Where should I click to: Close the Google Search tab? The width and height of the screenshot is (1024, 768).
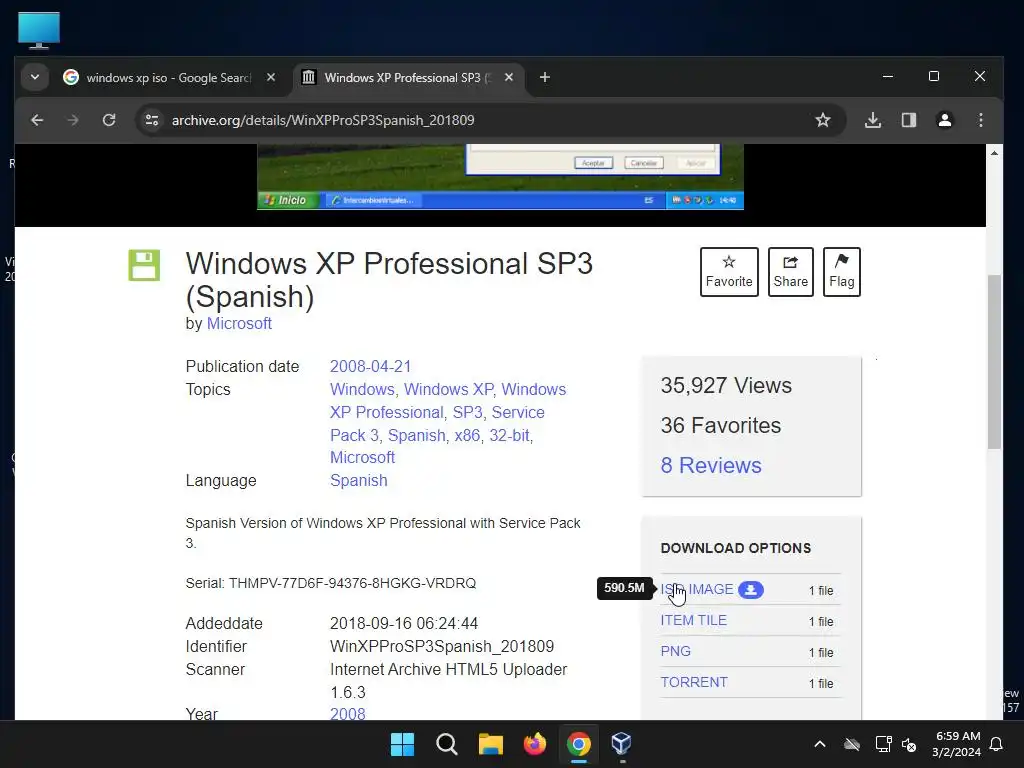tap(271, 78)
